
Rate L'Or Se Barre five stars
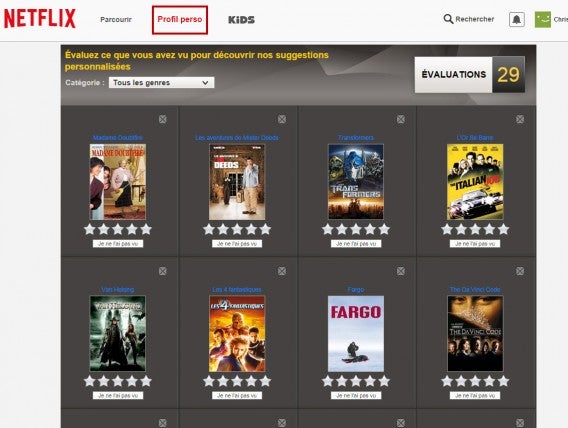pyautogui.click(x=503, y=229)
